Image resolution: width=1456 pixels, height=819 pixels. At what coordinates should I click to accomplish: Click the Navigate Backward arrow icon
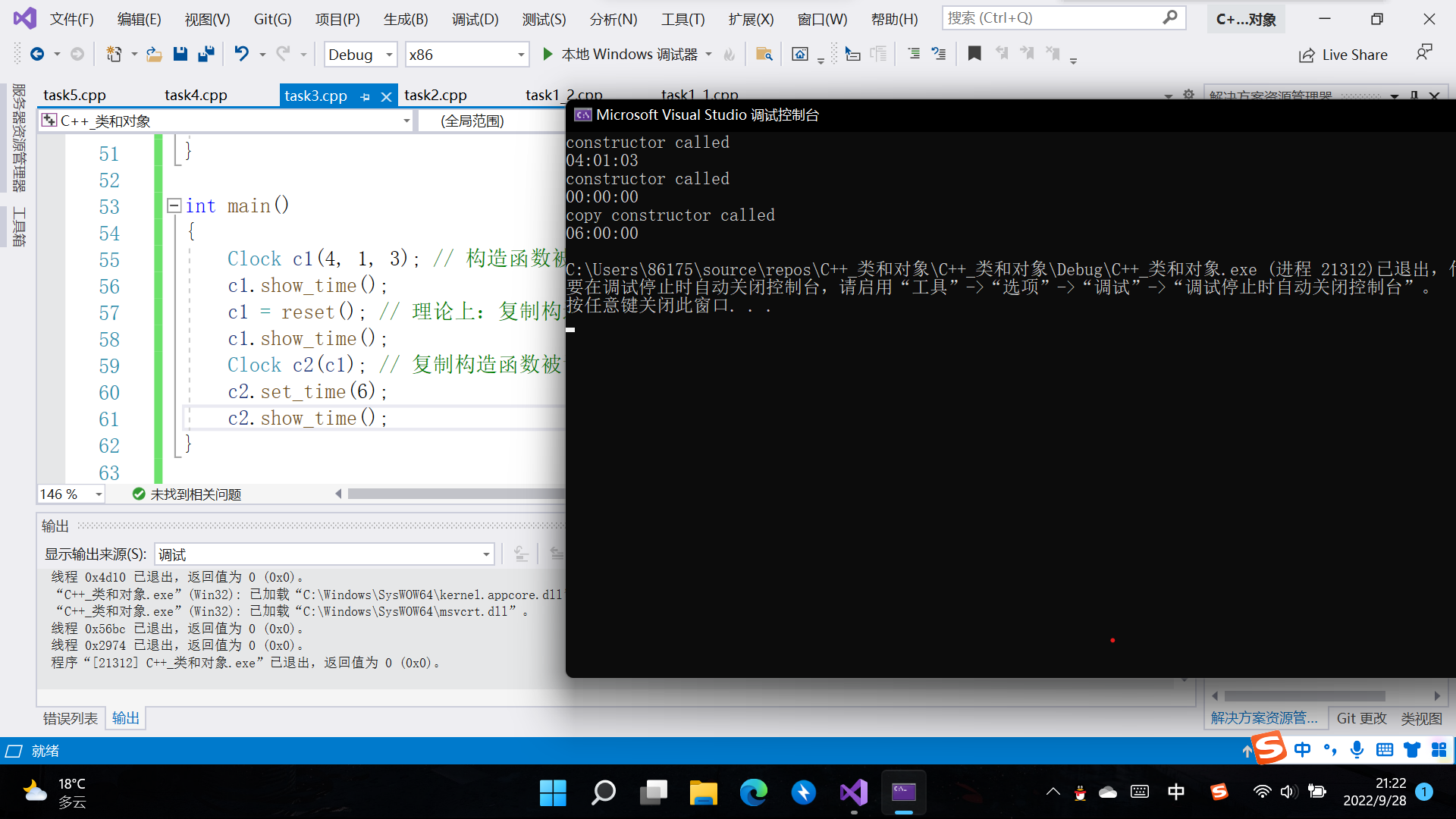(36, 54)
